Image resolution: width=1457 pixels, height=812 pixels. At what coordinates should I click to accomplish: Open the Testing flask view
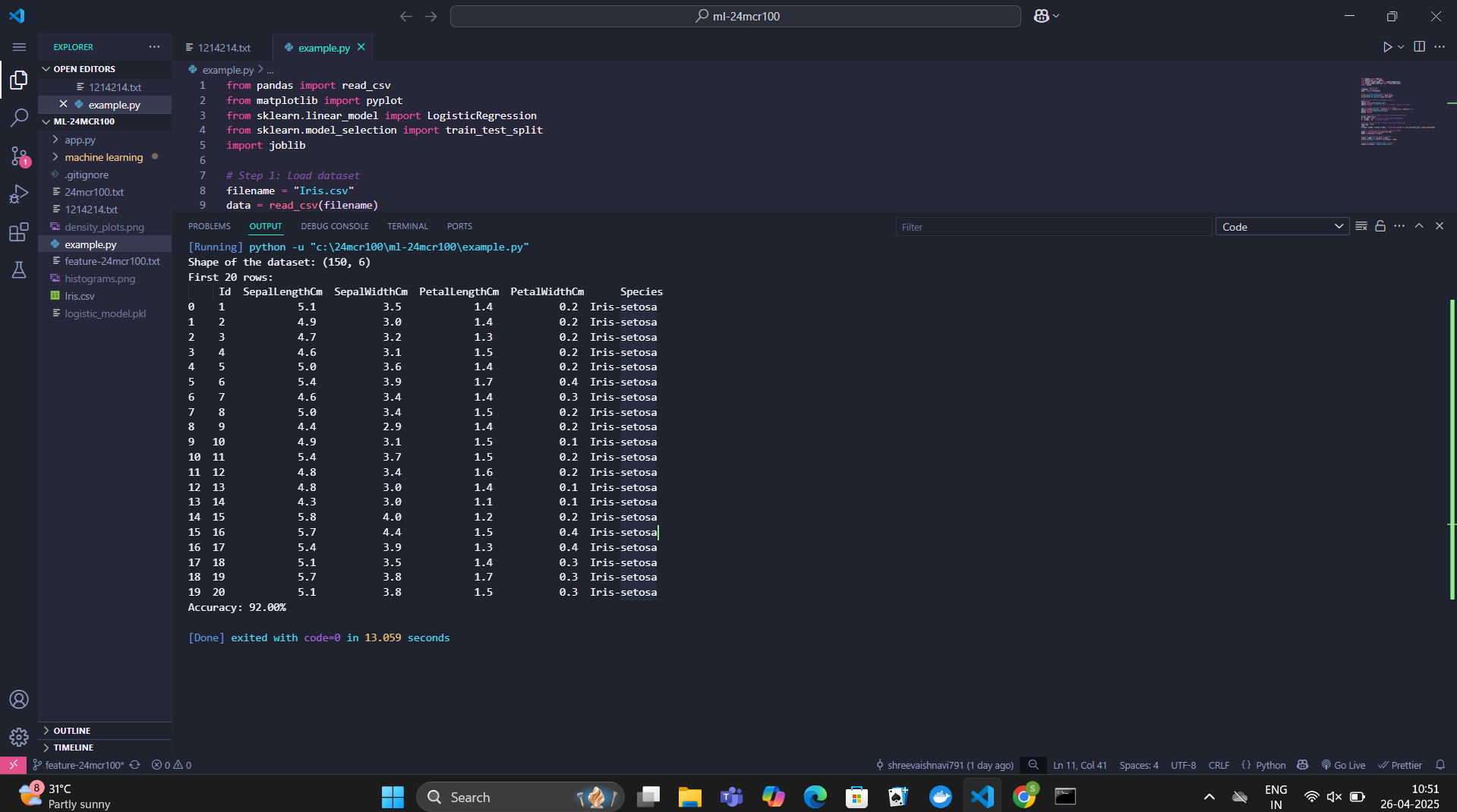[19, 270]
